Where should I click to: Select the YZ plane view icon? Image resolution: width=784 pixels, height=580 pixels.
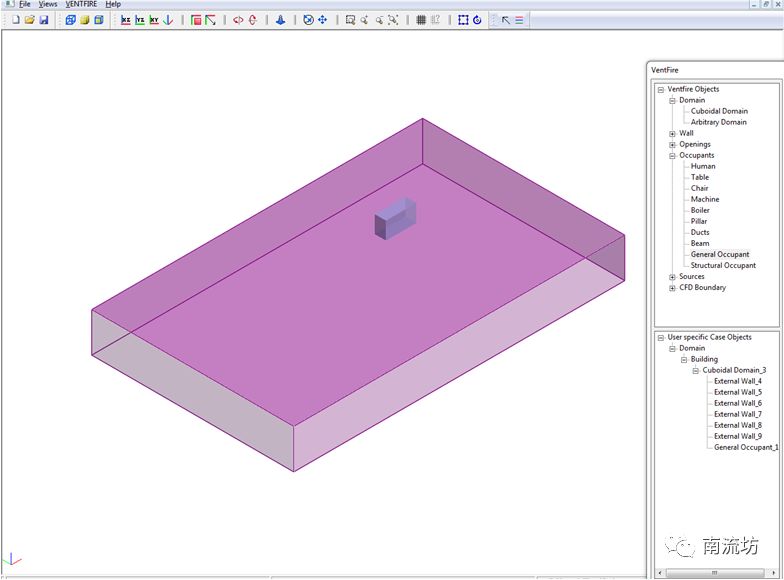pos(140,20)
